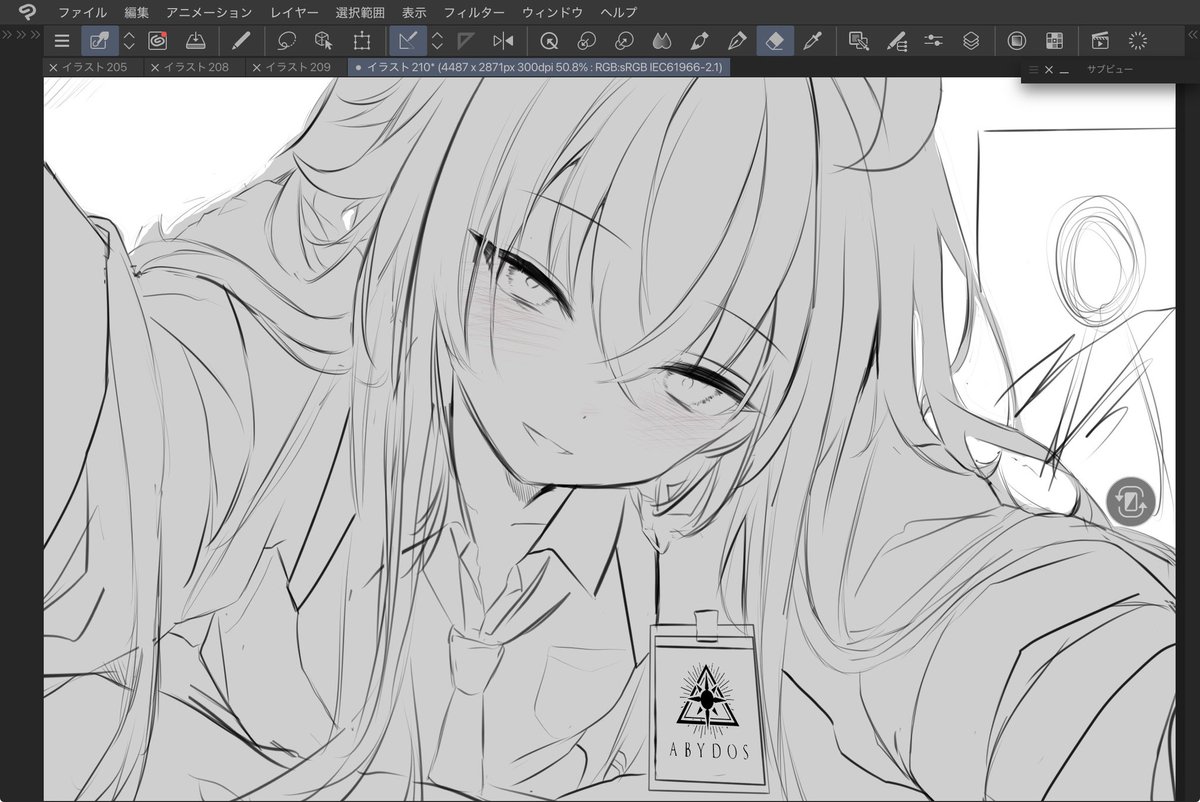The image size is (1200, 802).
Task: Click the Flip Horizontal mirror icon
Action: point(503,41)
